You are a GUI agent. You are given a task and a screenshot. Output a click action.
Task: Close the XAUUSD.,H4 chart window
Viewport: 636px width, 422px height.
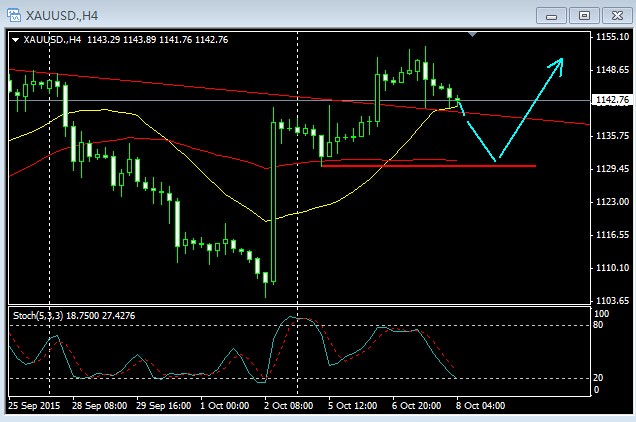pyautogui.click(x=617, y=16)
